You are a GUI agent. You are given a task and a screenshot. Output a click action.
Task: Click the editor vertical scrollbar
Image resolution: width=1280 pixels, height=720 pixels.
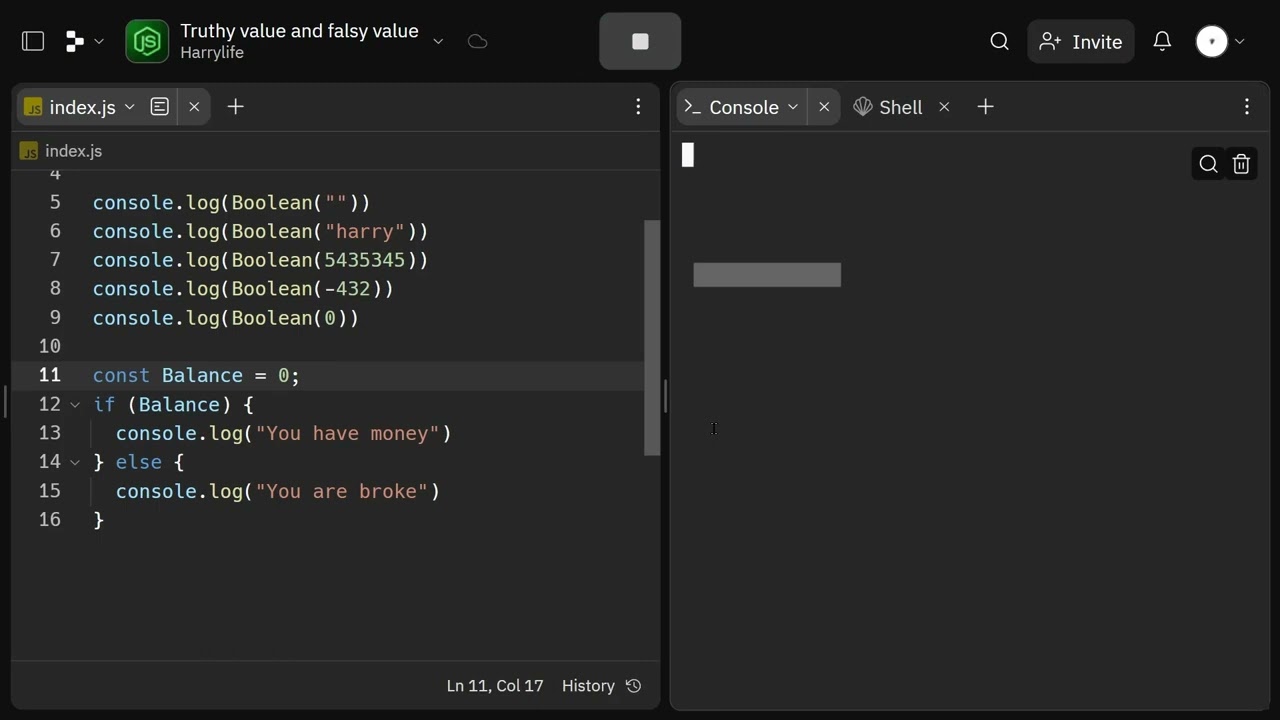point(652,337)
